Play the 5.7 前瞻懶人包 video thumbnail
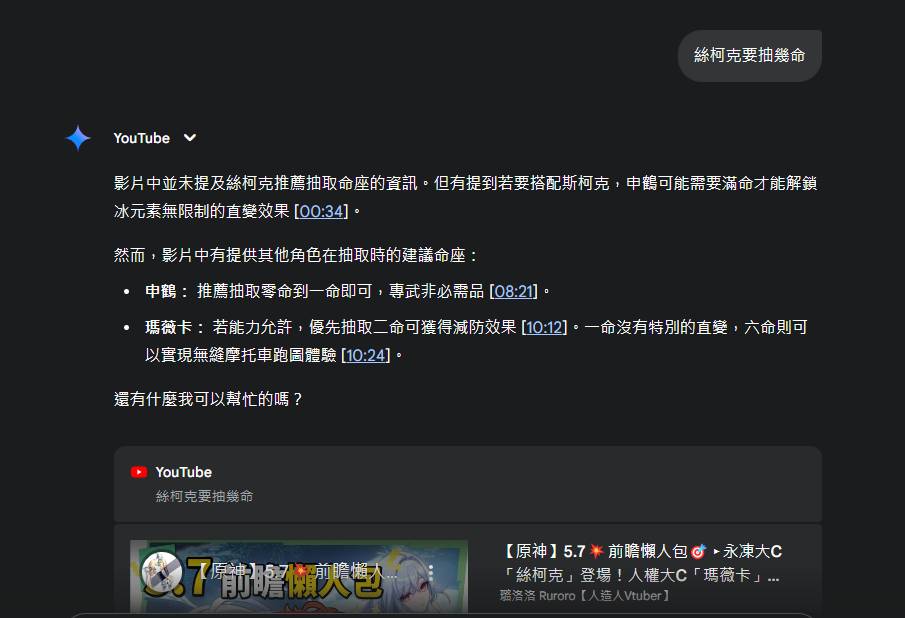This screenshot has width=905, height=618. pyautogui.click(x=299, y=576)
